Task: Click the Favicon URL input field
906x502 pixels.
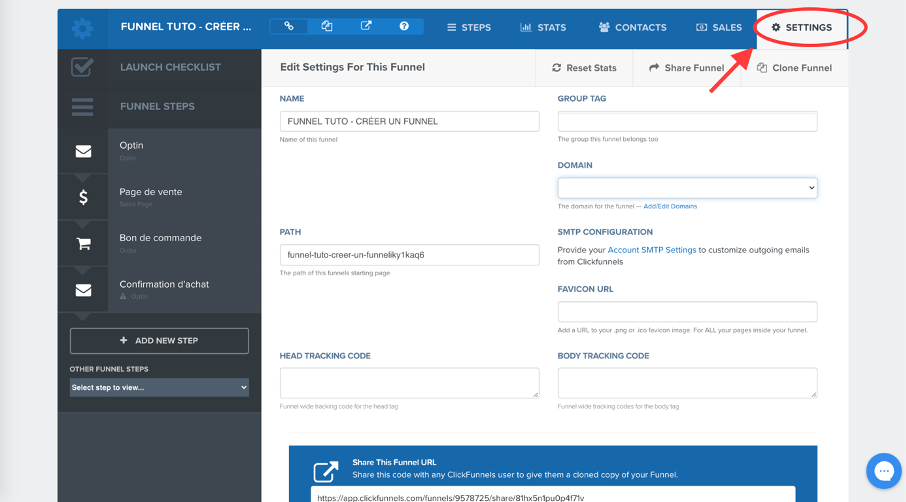Action: (x=688, y=312)
